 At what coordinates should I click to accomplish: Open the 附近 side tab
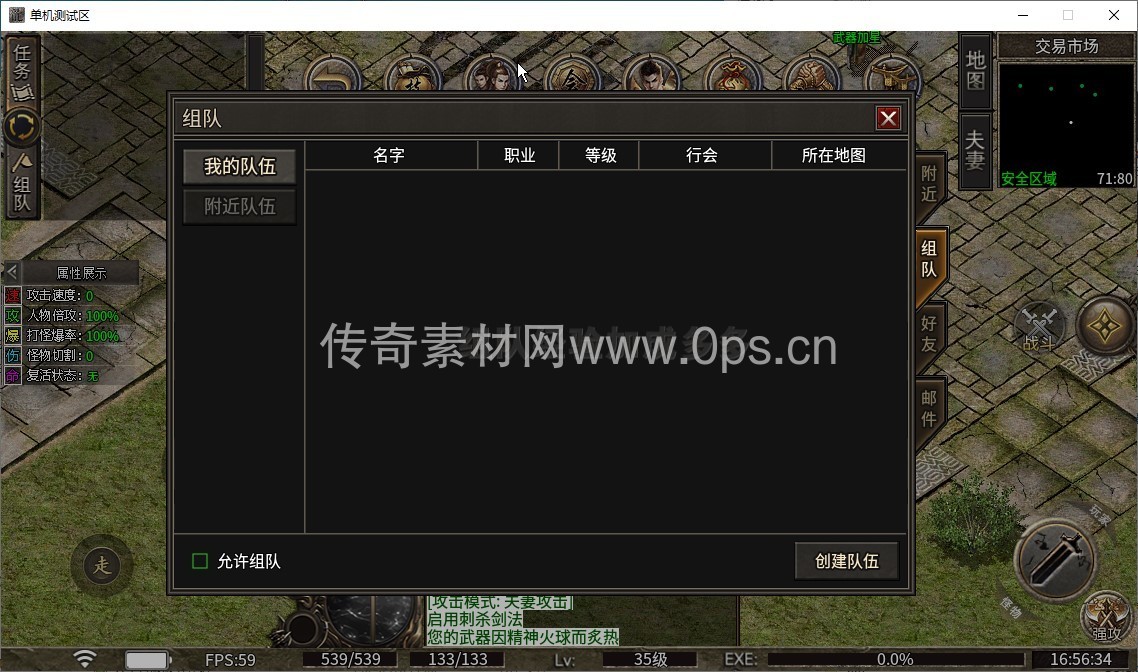click(929, 184)
